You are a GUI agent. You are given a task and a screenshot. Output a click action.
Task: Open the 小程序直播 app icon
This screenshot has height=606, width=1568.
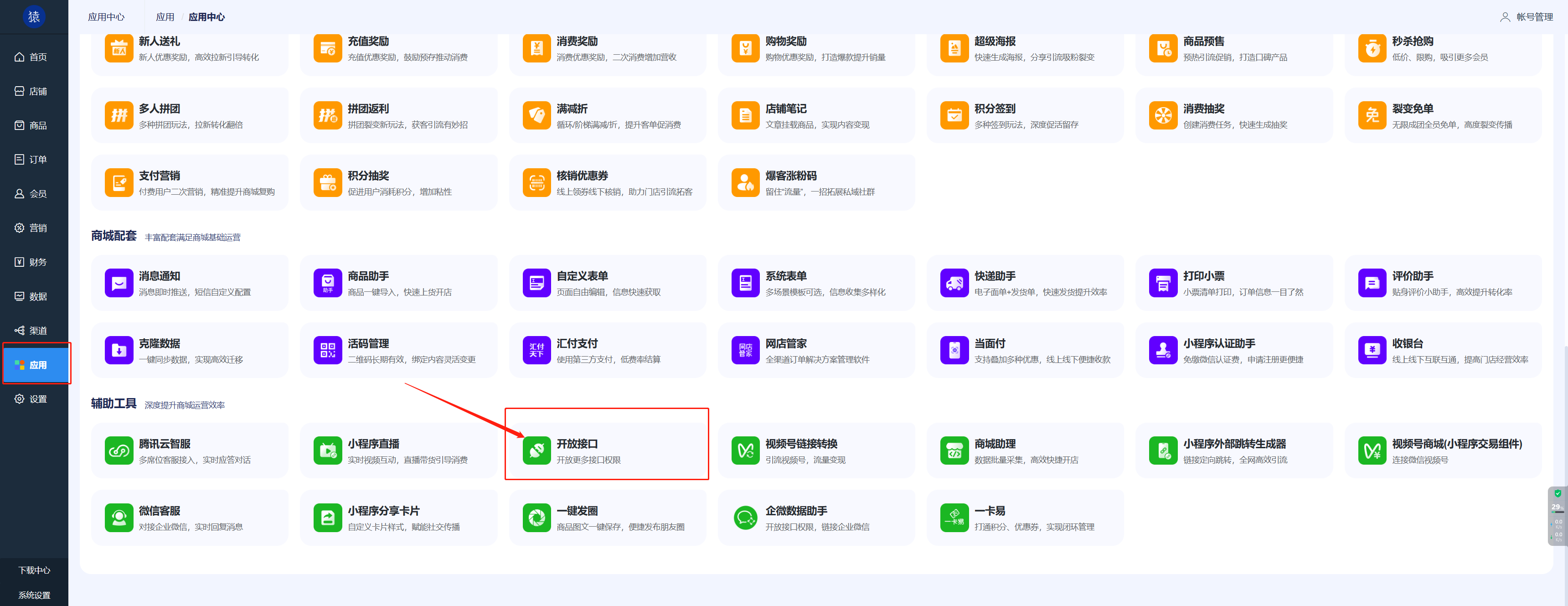327,451
